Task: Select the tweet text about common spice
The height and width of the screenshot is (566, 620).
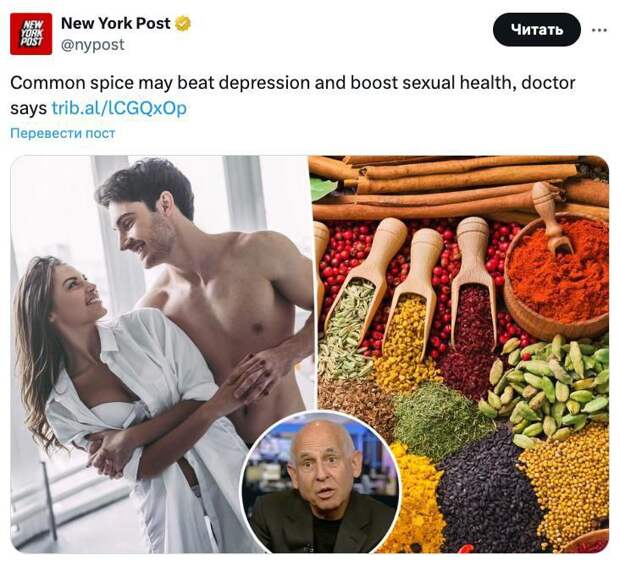Action: (x=292, y=95)
